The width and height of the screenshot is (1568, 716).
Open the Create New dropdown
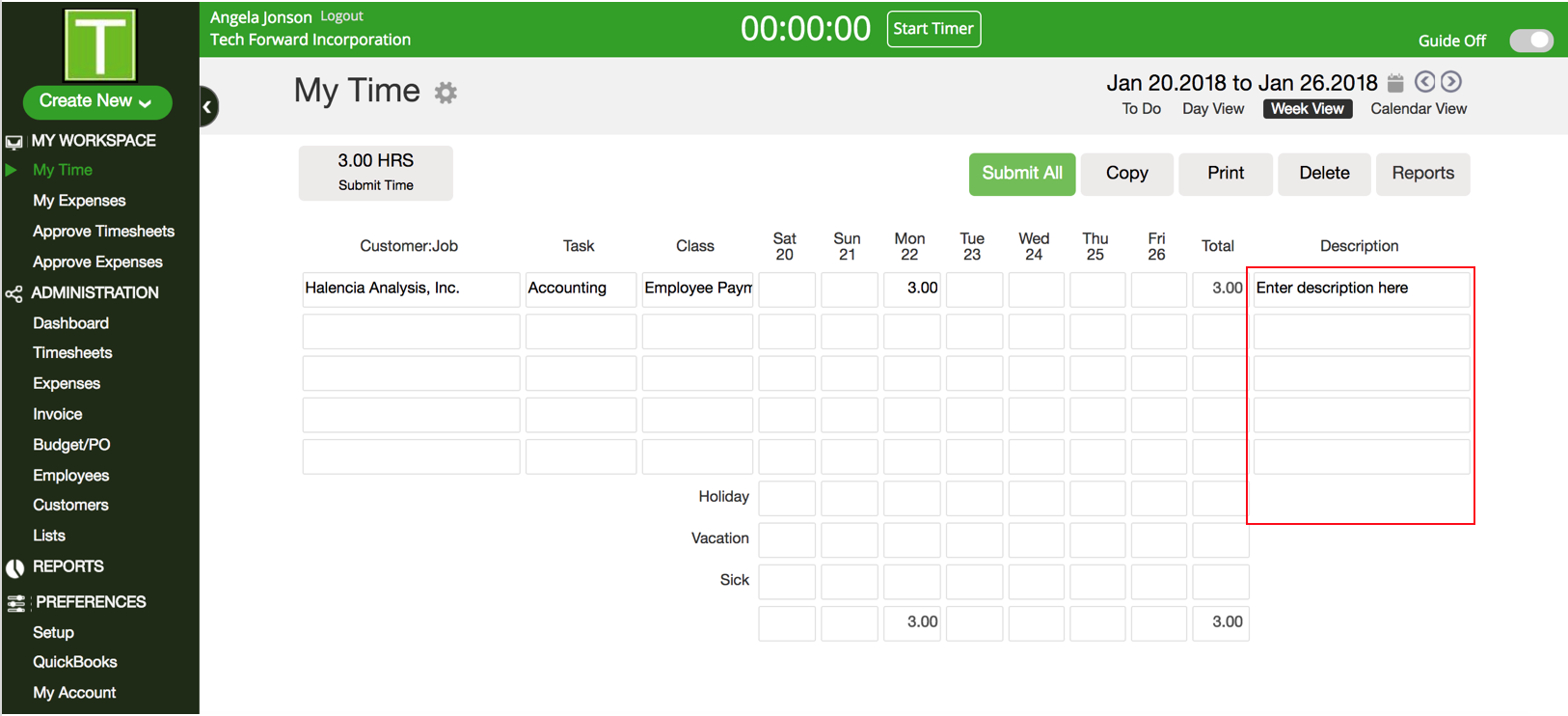point(96,101)
